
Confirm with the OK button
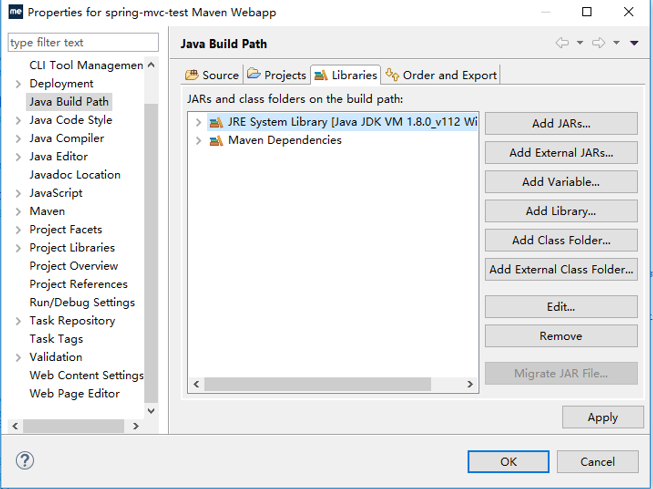click(x=508, y=462)
